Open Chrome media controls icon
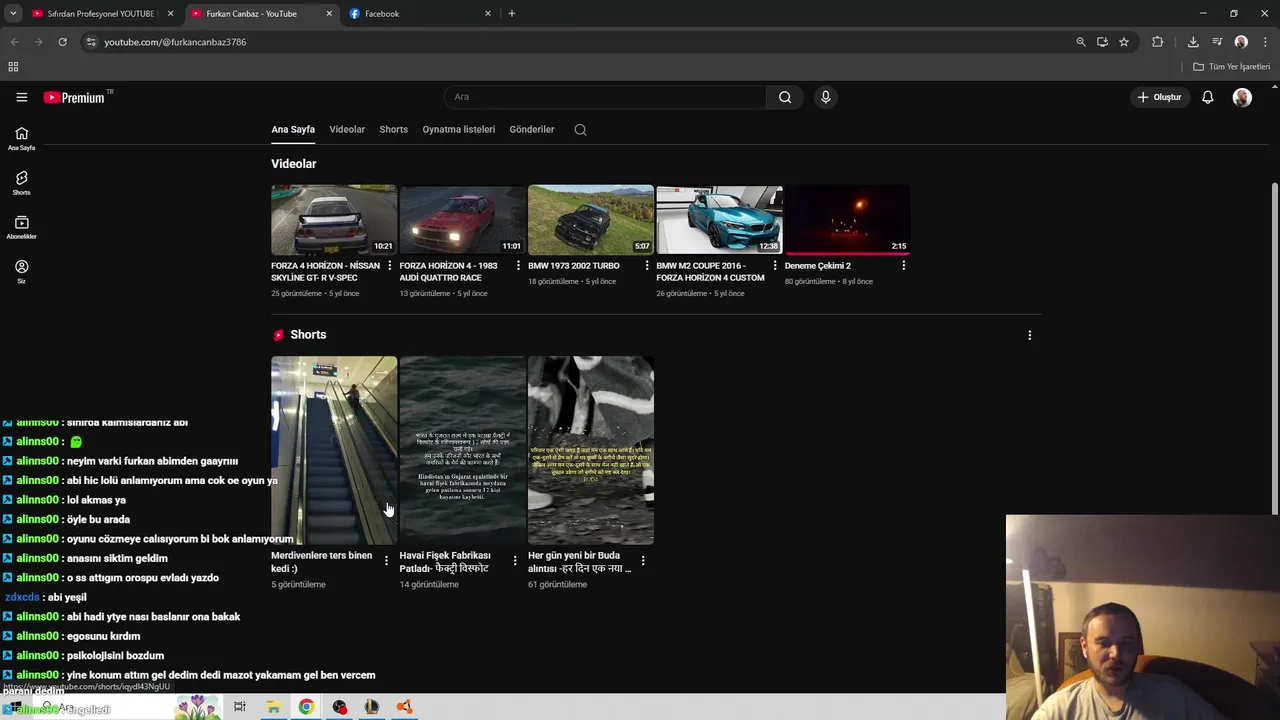The width and height of the screenshot is (1280, 720). [1217, 42]
